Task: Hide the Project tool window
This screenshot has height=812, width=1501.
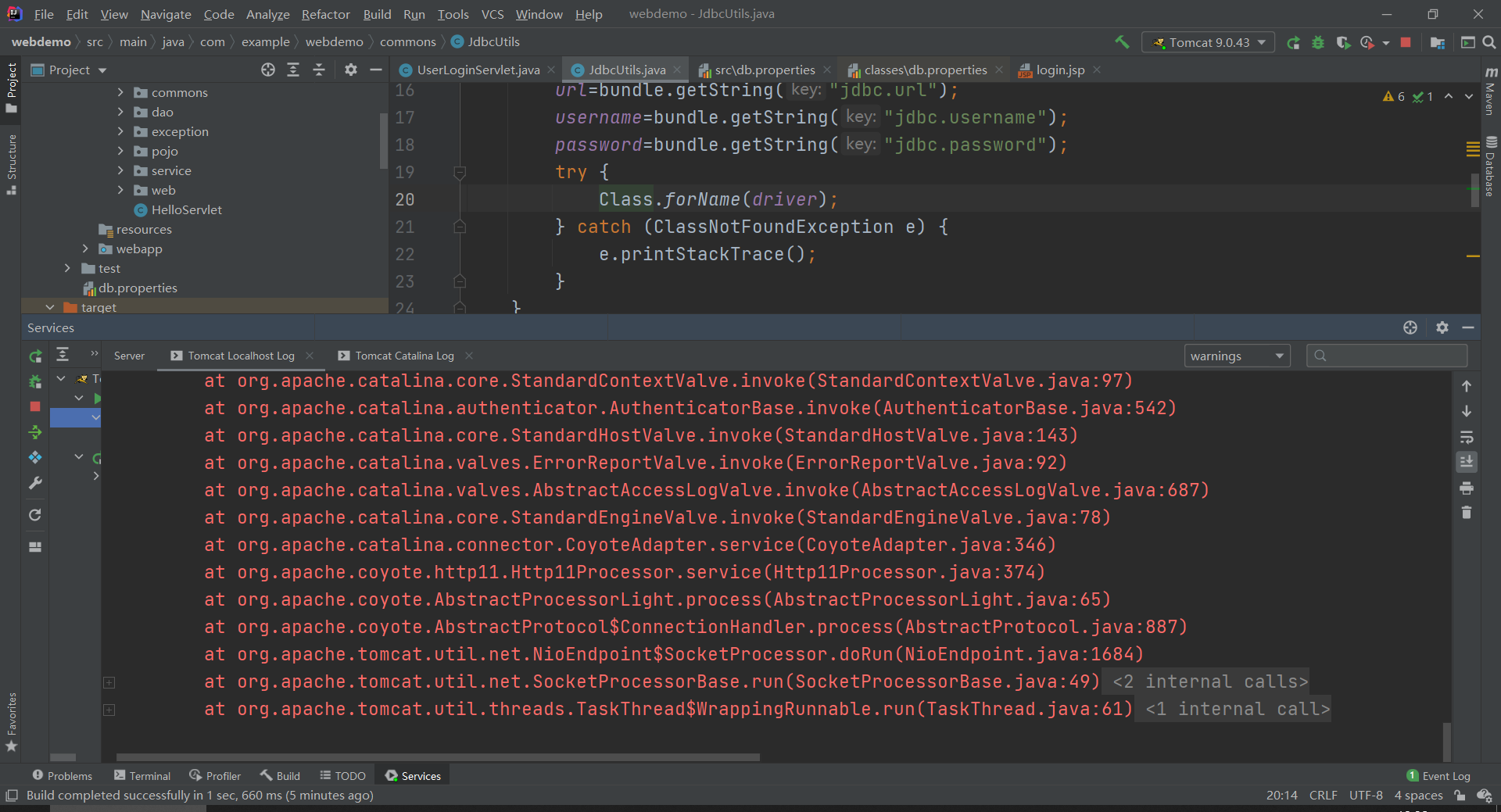Action: coord(375,70)
